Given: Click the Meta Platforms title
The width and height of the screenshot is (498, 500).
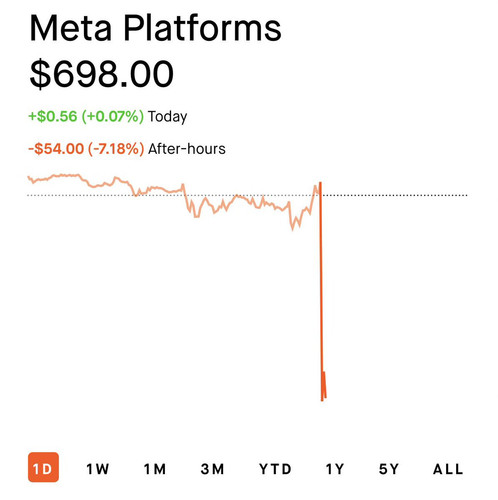Looking at the screenshot, I should click(x=155, y=29).
